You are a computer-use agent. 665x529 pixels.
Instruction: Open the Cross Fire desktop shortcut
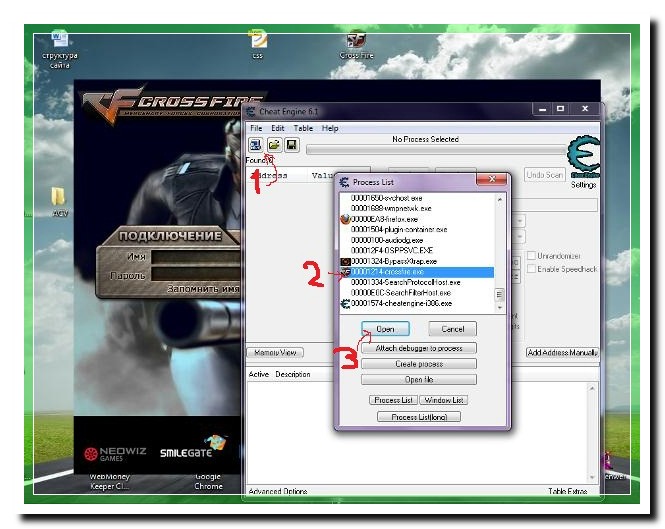tap(356, 45)
